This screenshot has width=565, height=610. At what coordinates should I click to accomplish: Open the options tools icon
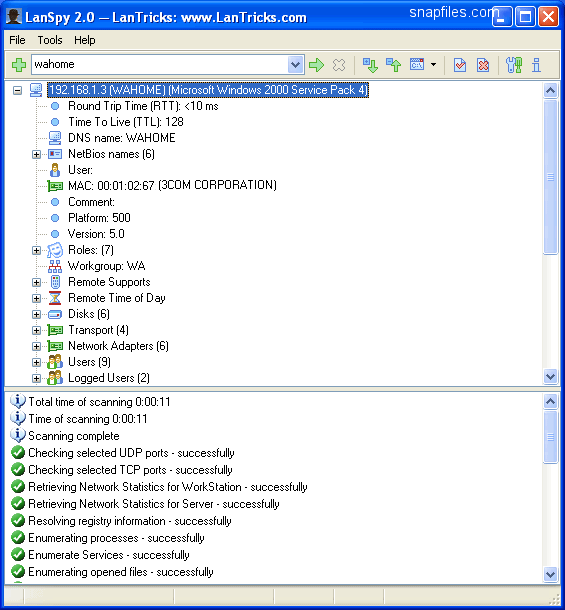(514, 65)
